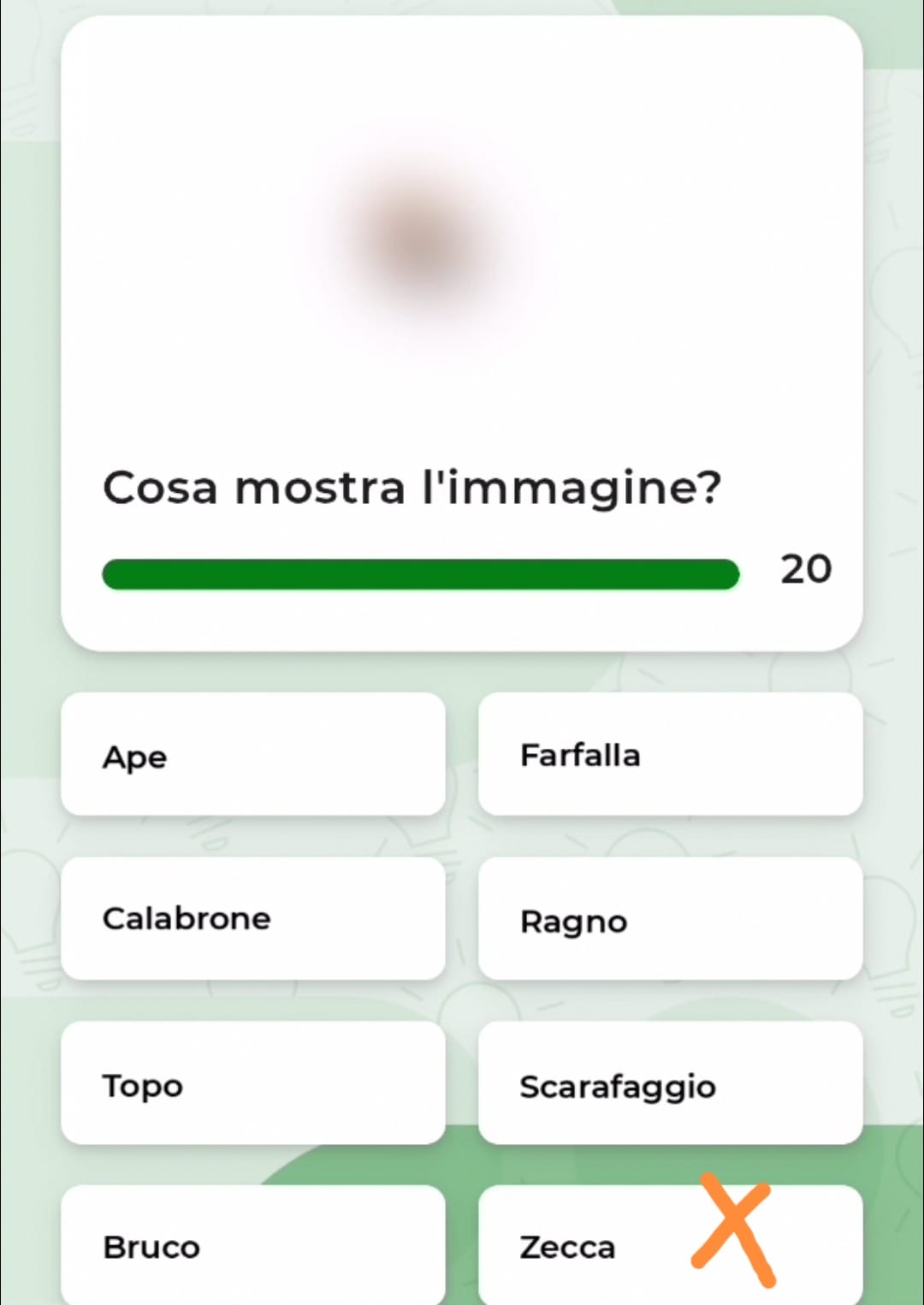Click the 'Topo' text label
The image size is (924, 1305).
143,1086
